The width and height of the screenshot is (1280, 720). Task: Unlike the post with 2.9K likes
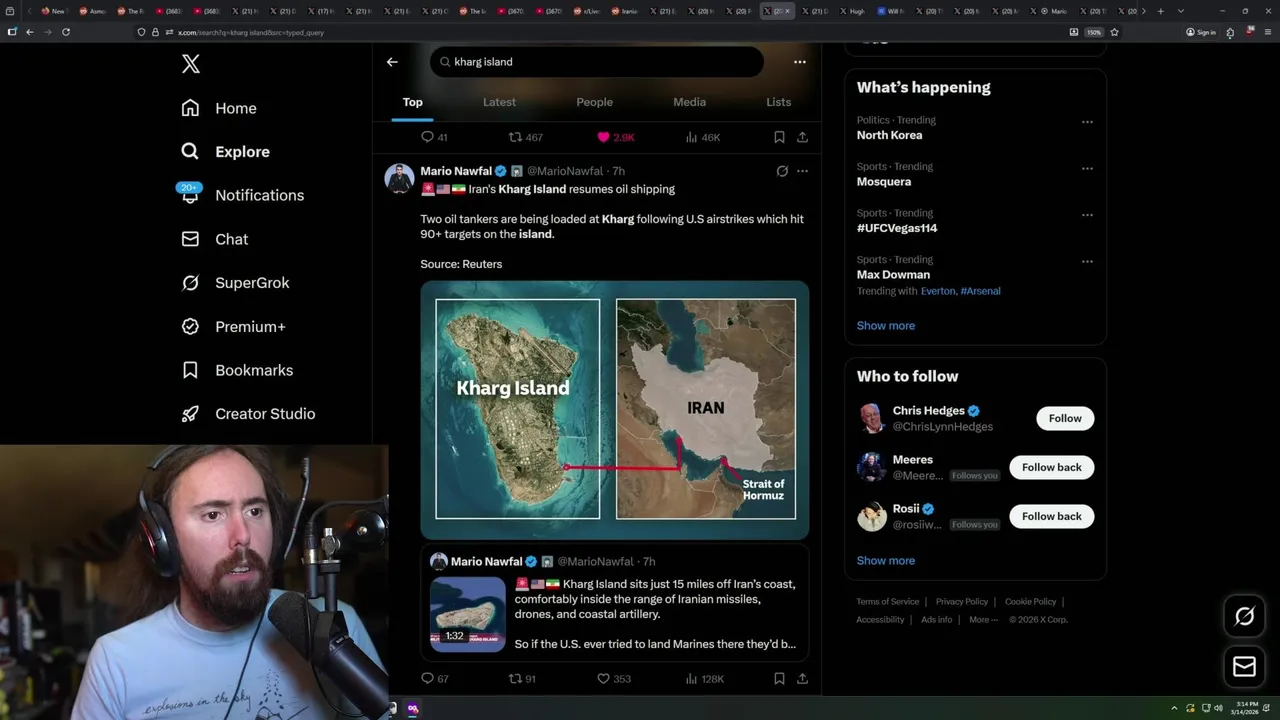(x=616, y=137)
